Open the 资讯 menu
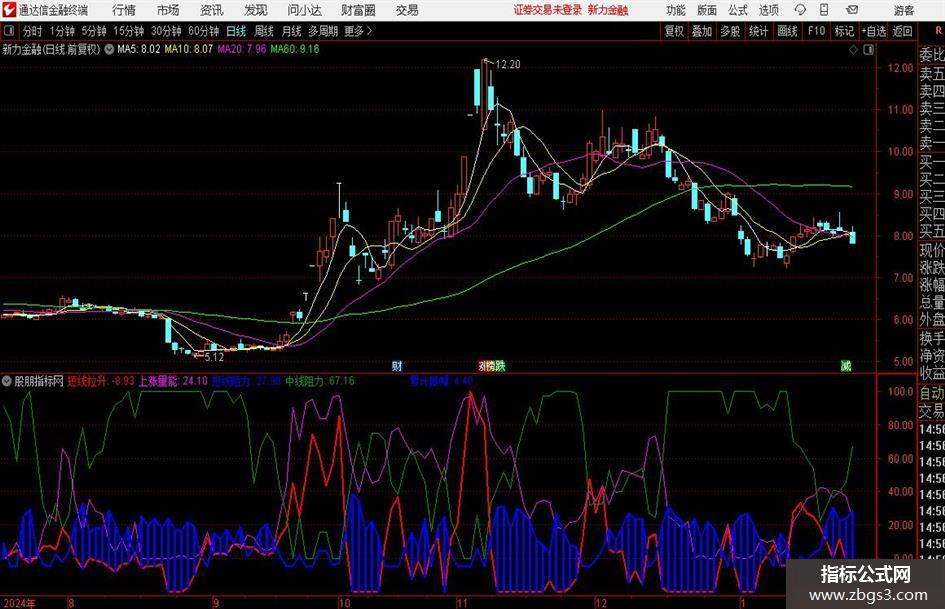The image size is (945, 609). [x=212, y=10]
